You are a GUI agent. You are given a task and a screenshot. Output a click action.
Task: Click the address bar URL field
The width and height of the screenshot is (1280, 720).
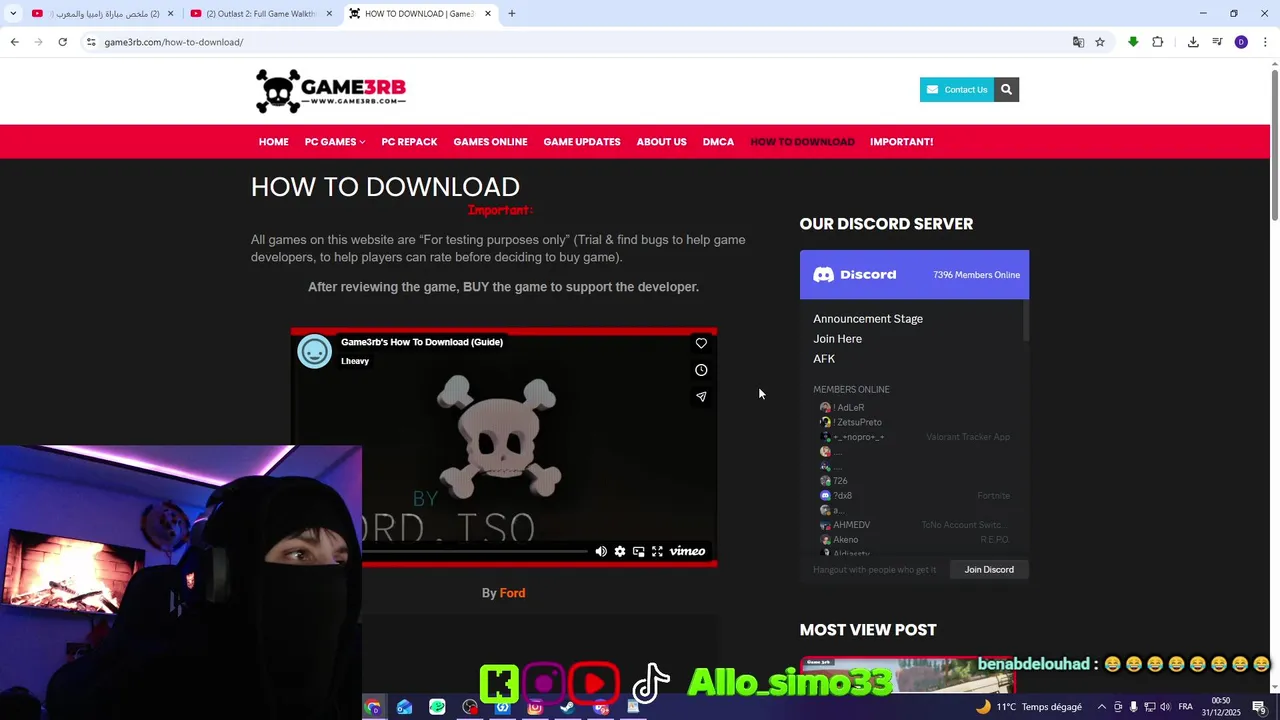(580, 42)
